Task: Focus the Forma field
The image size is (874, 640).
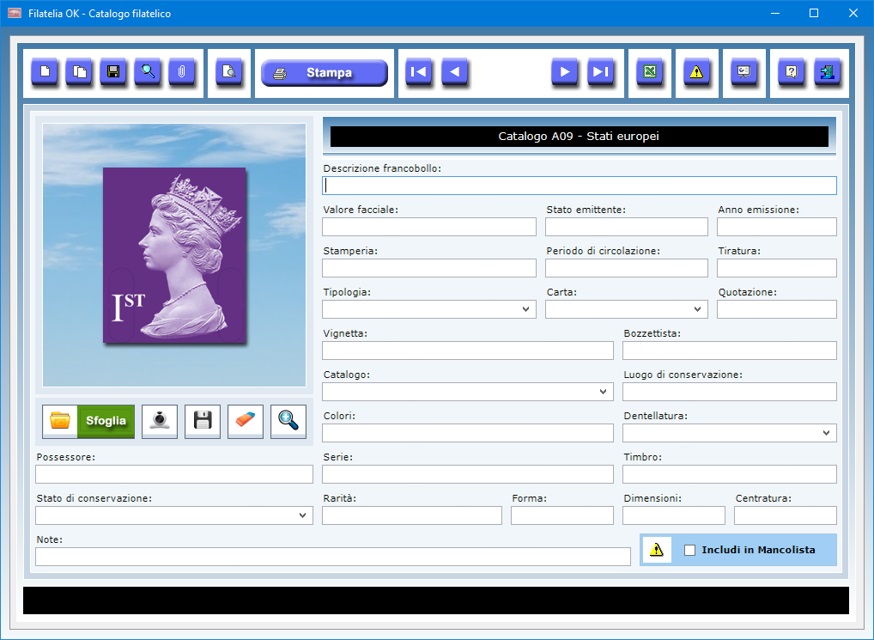Action: point(562,516)
